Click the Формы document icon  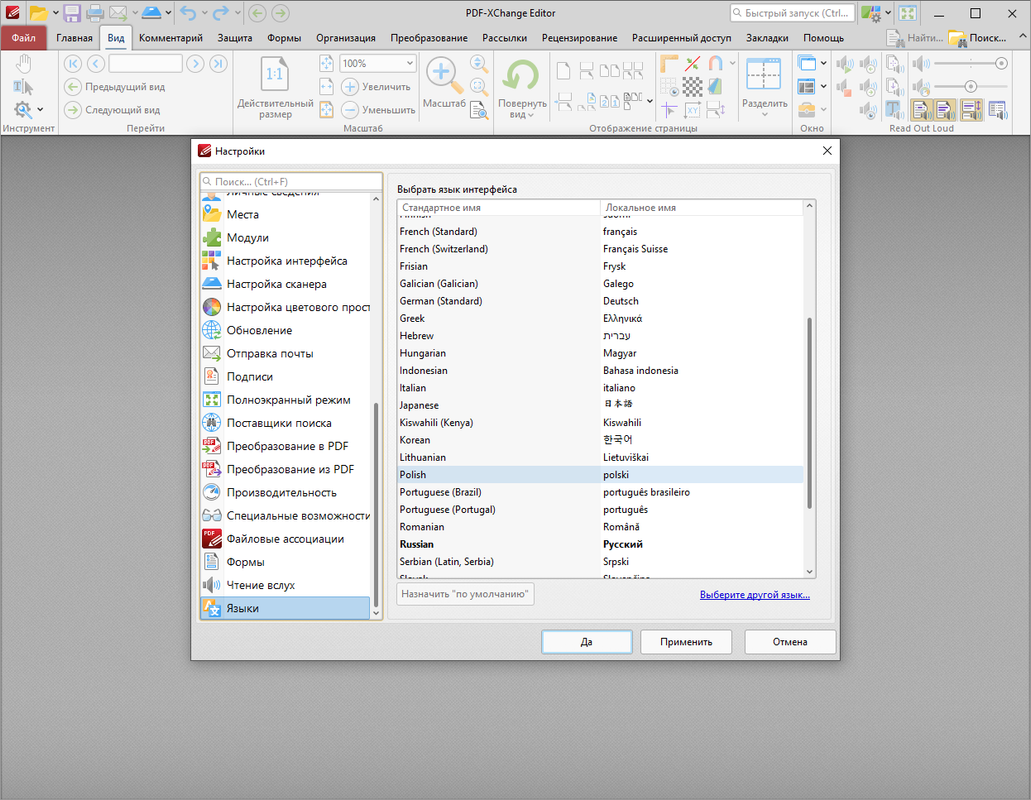pyautogui.click(x=212, y=562)
